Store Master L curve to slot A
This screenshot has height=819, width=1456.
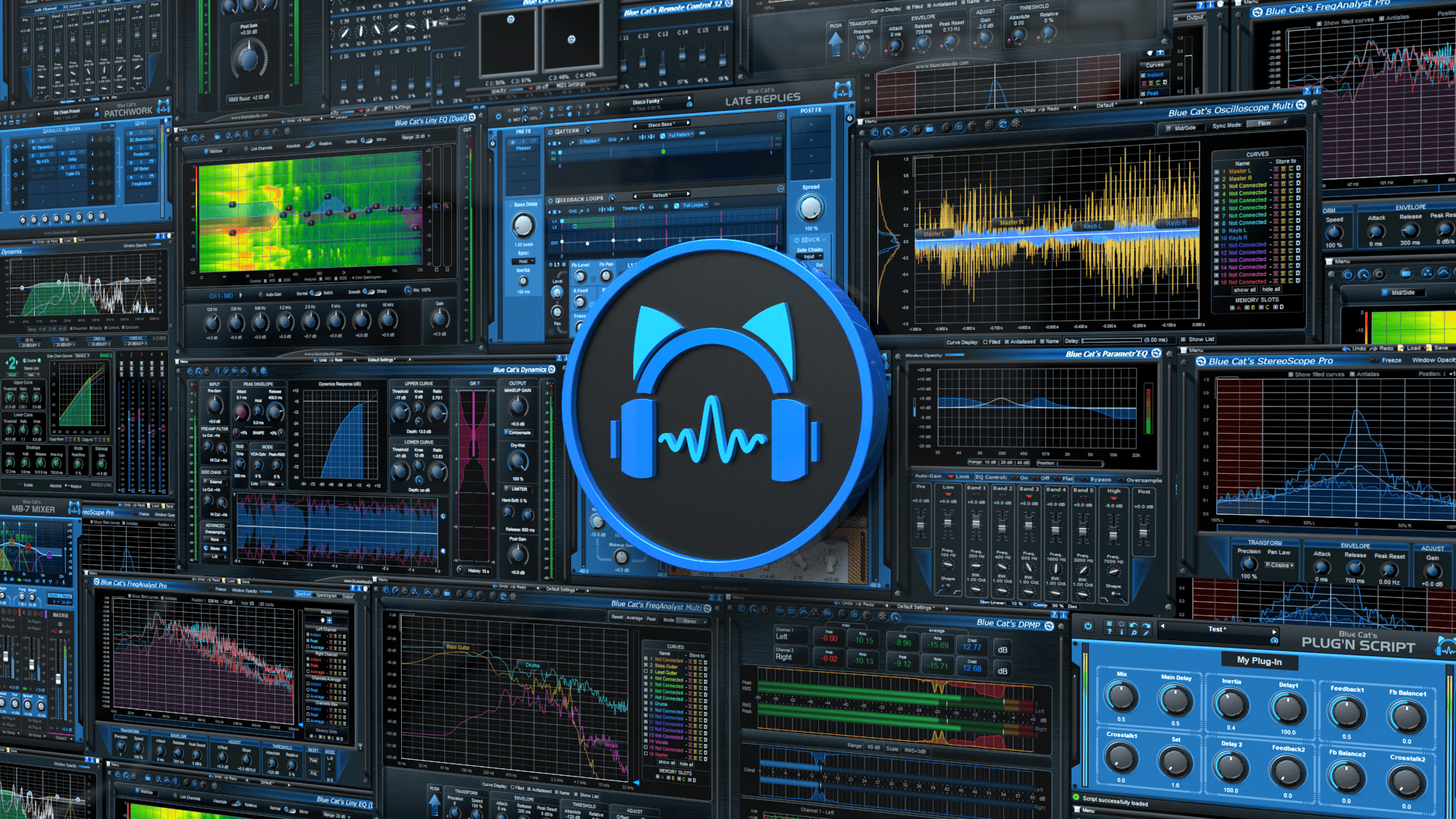[x=1276, y=169]
